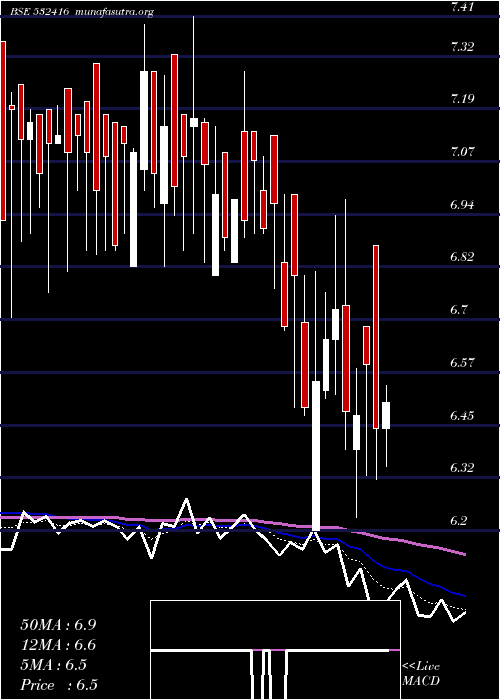Select the 7.32 price axis label
The width and height of the screenshot is (500, 700).
click(x=462, y=46)
